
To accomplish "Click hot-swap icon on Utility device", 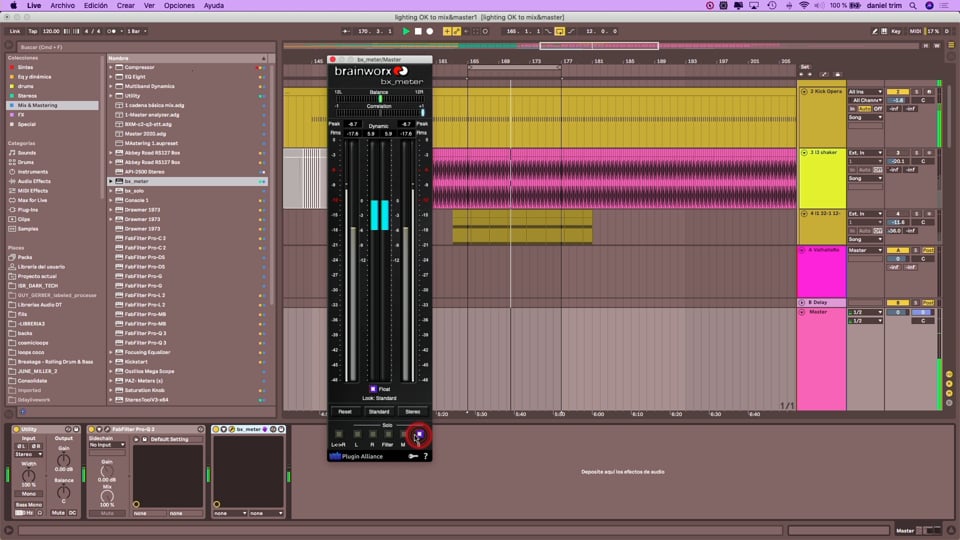I will (68, 429).
